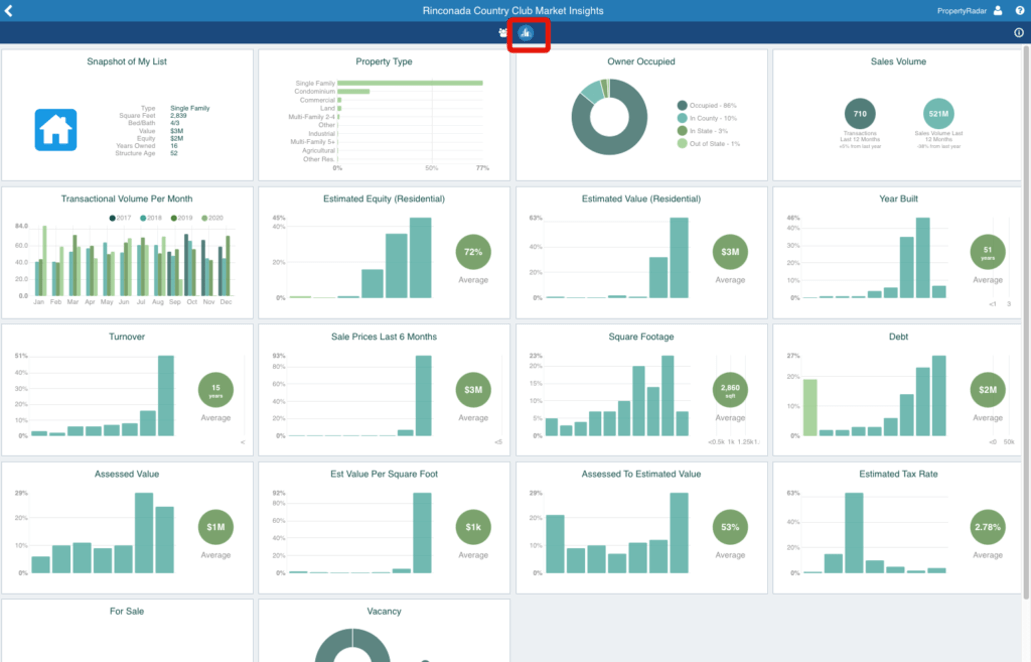Click the Property Type card title
Viewport: 1031px width, 662px height.
pyautogui.click(x=384, y=61)
